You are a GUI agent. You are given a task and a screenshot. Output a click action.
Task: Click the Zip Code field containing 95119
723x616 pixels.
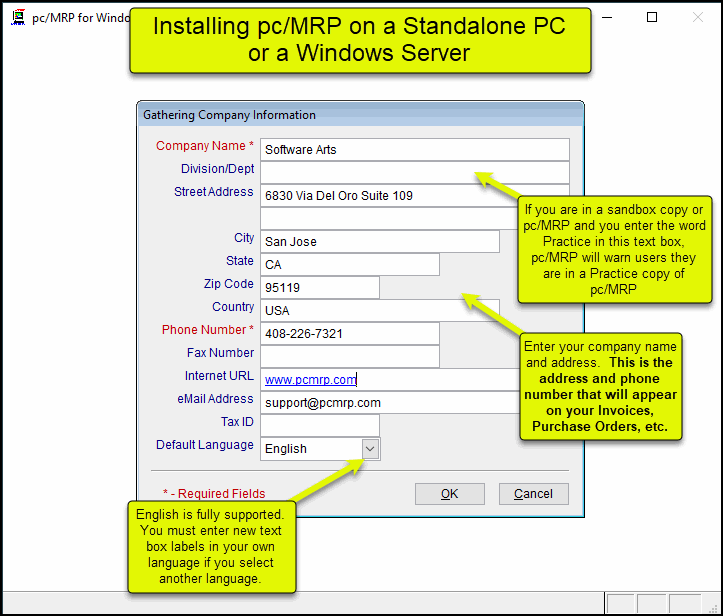320,287
